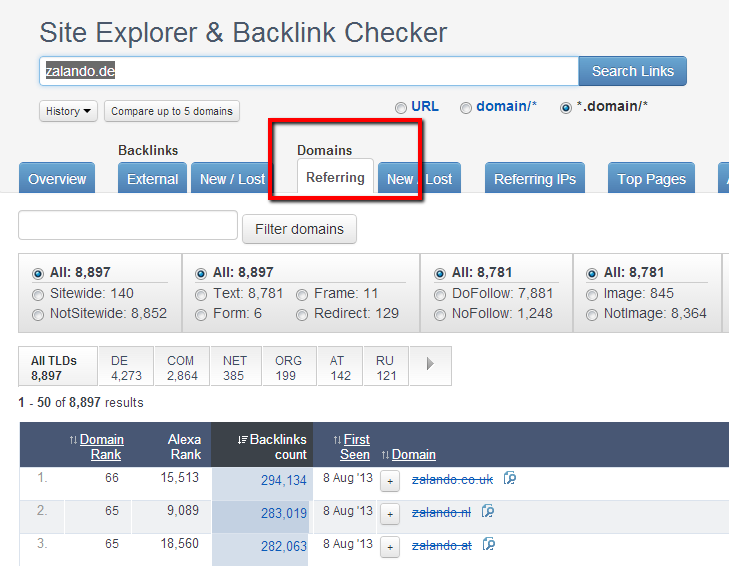Filter by Image: 845
Screen dimensions: 729x566
click(x=591, y=294)
